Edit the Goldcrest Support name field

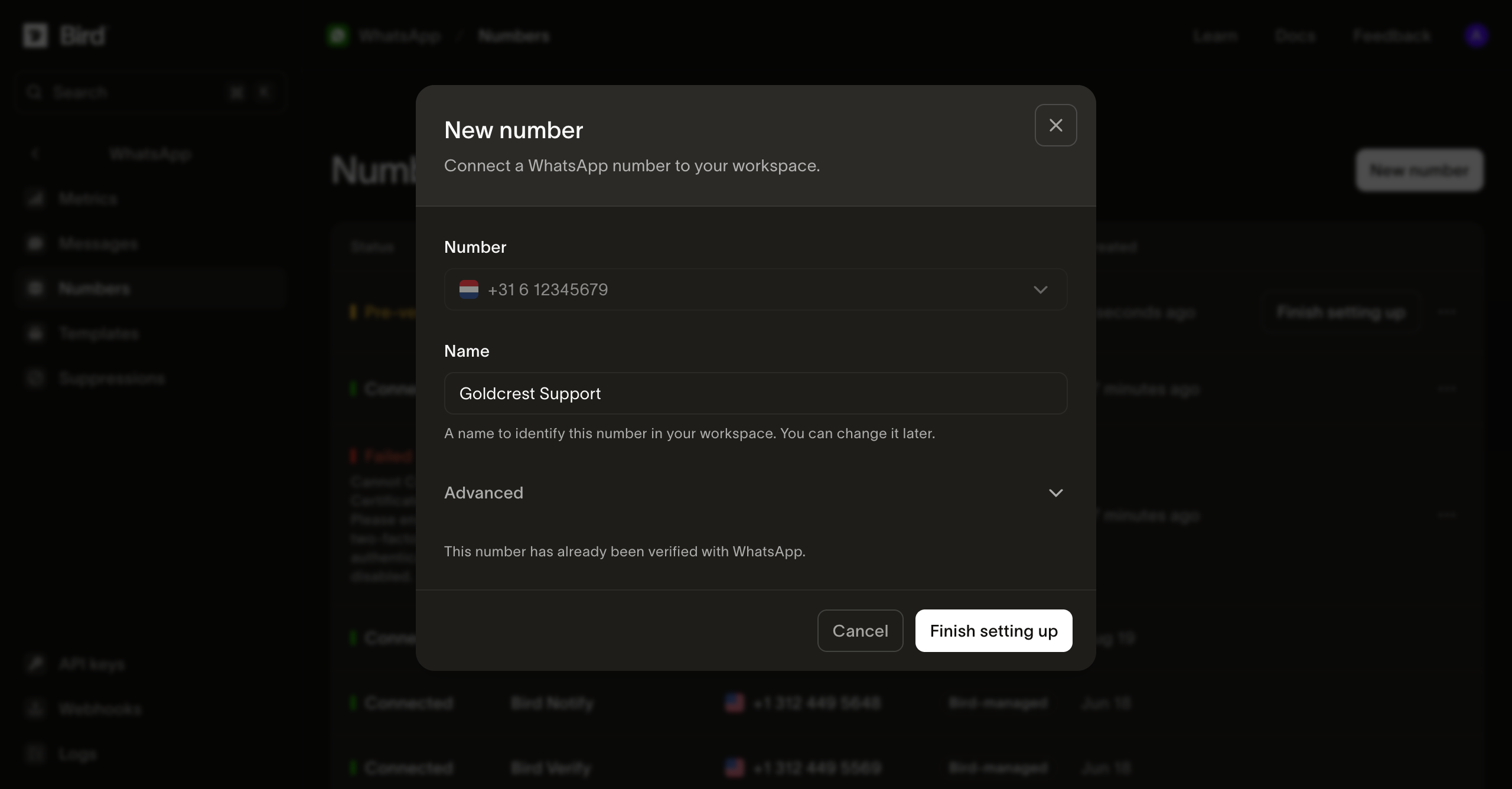(x=755, y=393)
